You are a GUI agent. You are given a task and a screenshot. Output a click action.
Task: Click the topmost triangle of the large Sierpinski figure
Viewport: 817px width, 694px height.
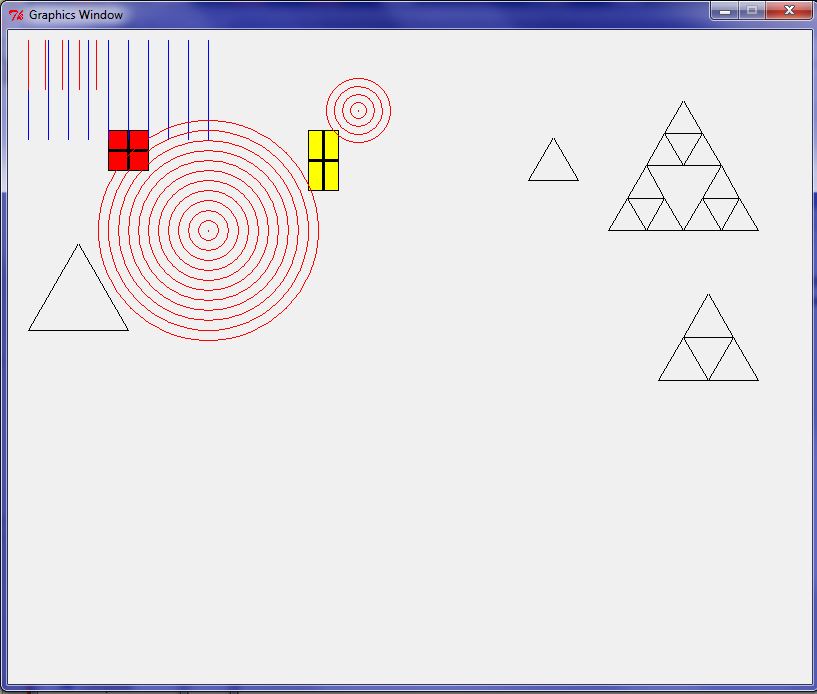683,121
